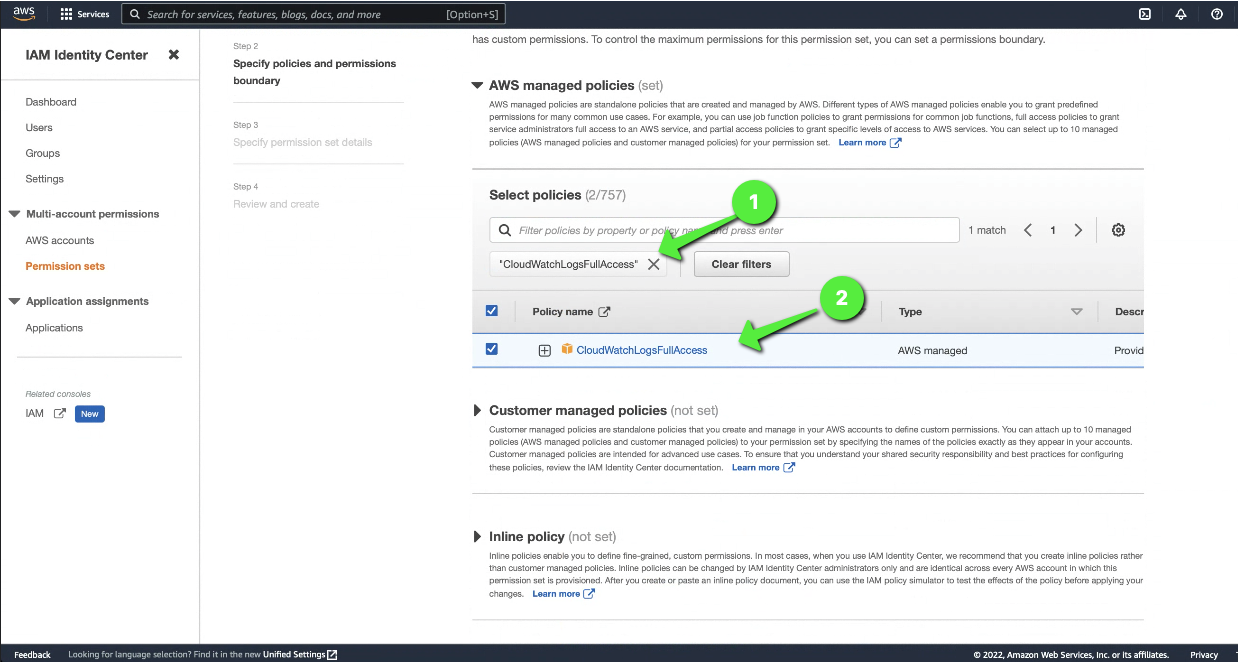Open the help question mark icon
The image size is (1238, 662).
pos(1217,14)
